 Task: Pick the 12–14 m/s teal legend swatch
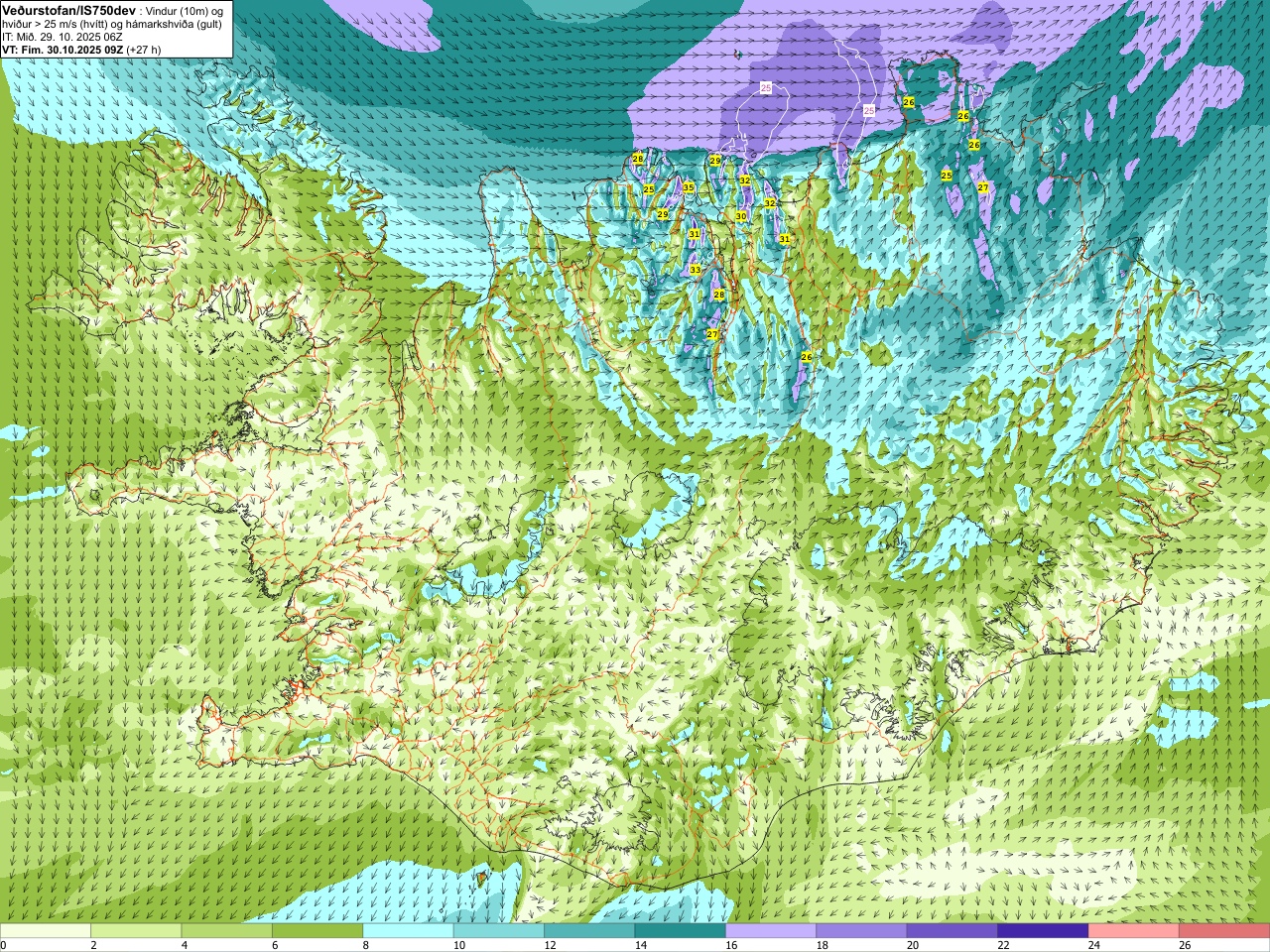click(x=589, y=931)
